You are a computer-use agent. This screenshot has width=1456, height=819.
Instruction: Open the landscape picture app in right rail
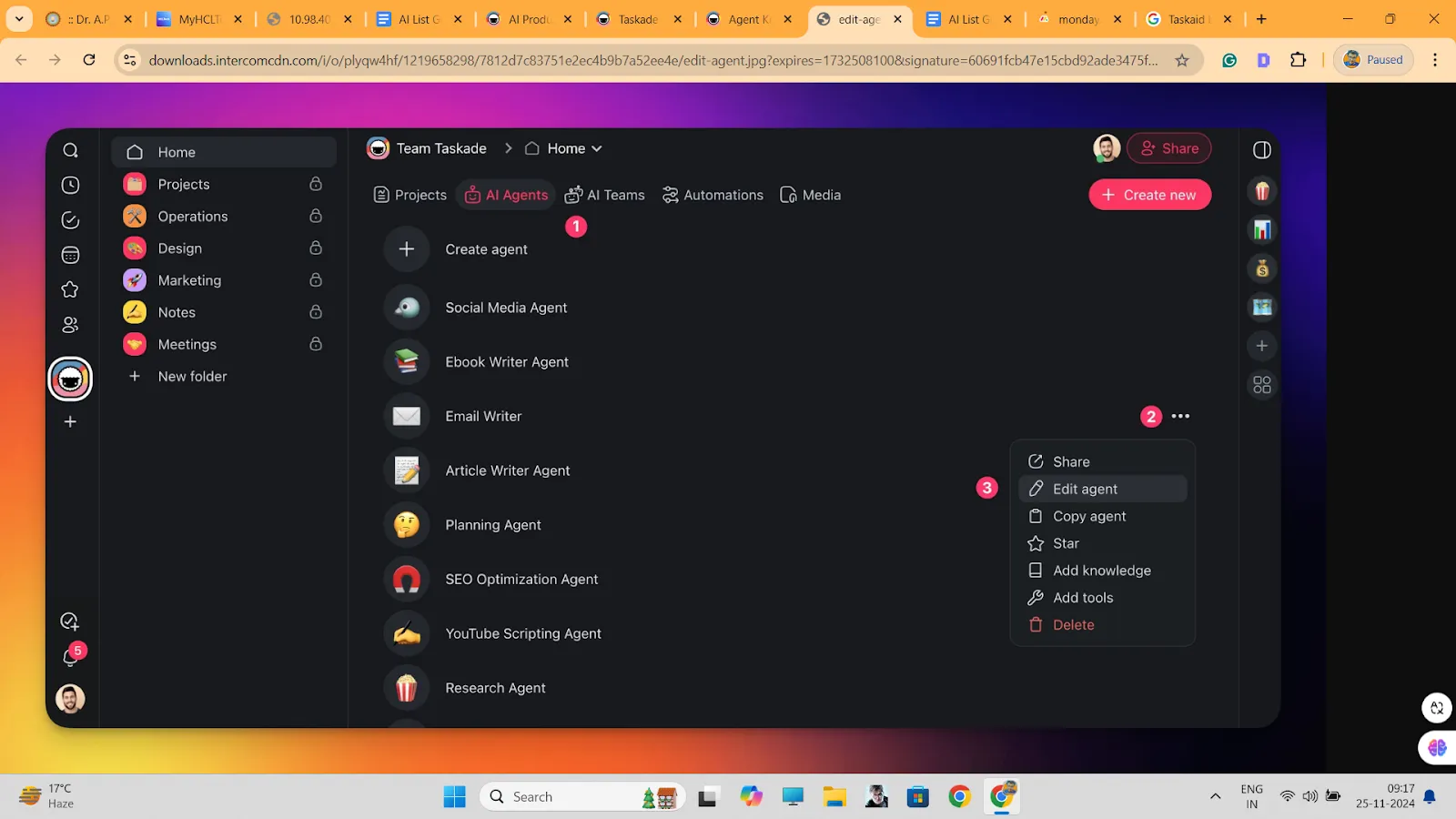[1262, 308]
